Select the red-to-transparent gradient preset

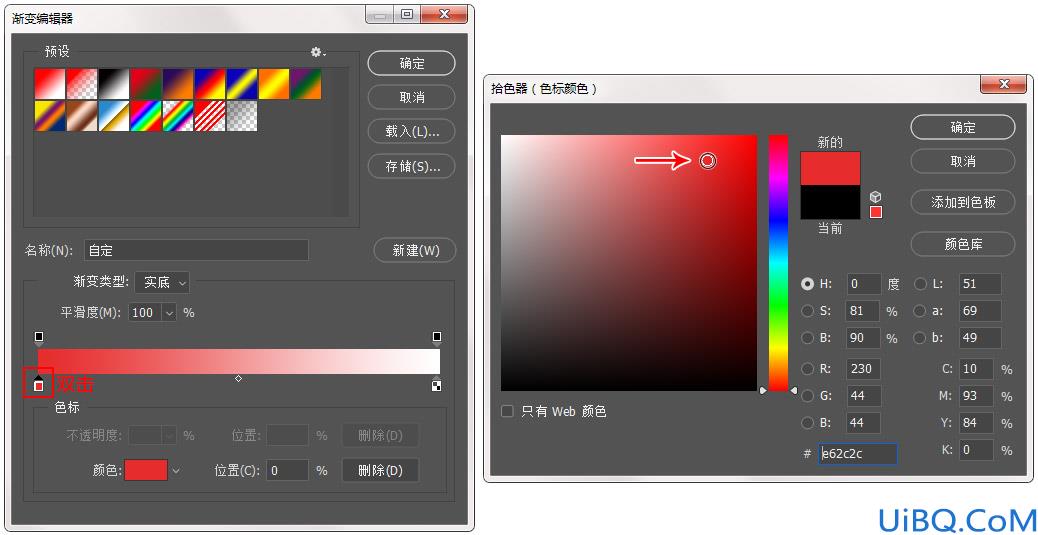(82, 84)
